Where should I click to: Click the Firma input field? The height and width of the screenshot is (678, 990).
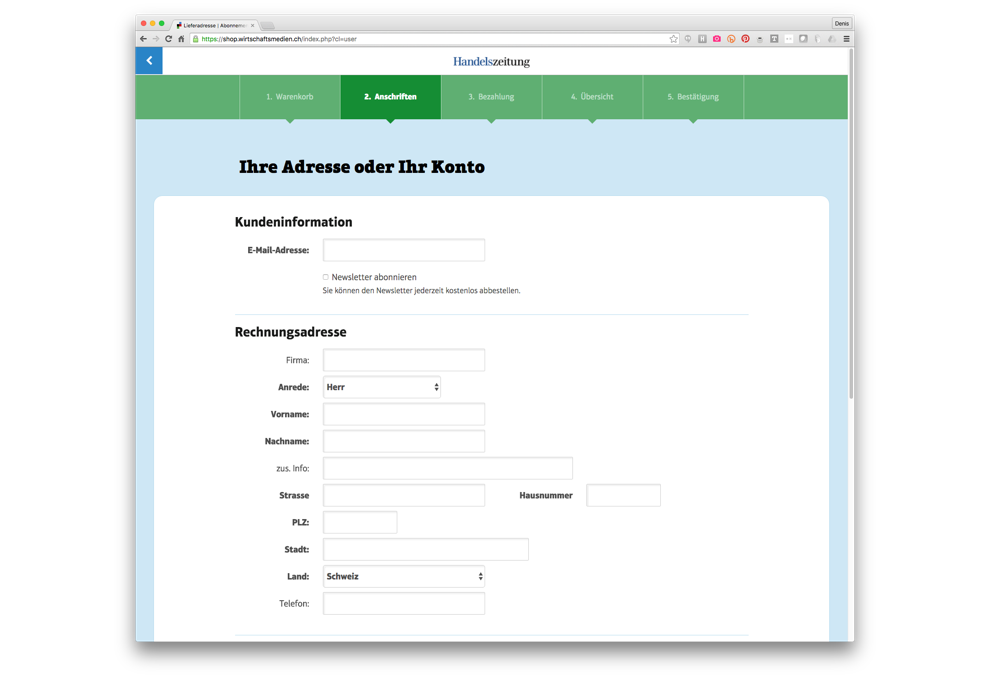(404, 360)
